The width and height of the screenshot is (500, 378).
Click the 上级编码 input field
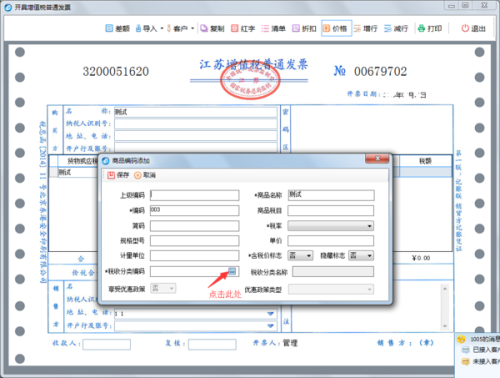coord(195,195)
